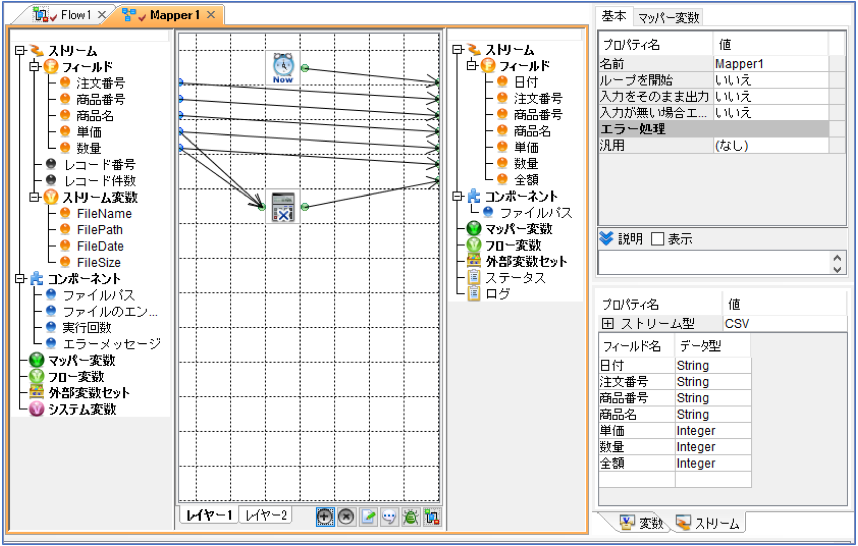
Task: Collapse the ストリーム変数 node
Action: (x=35, y=197)
